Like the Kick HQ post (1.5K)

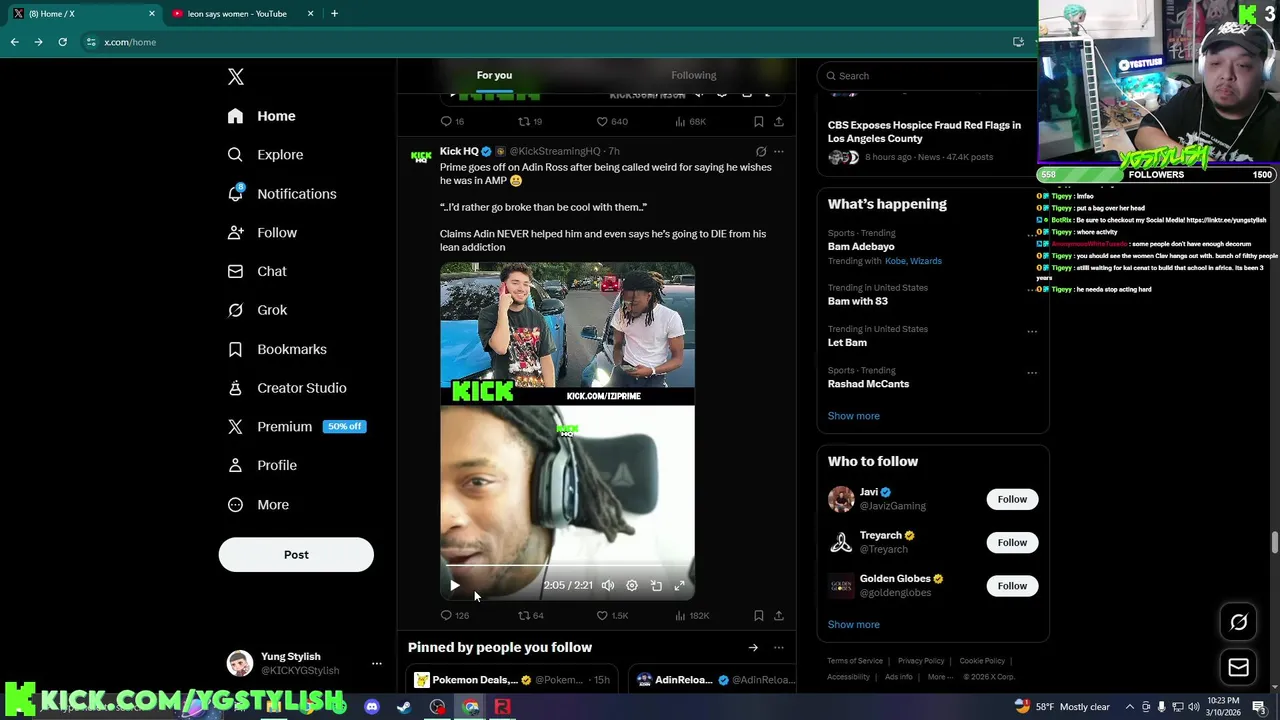click(x=612, y=616)
